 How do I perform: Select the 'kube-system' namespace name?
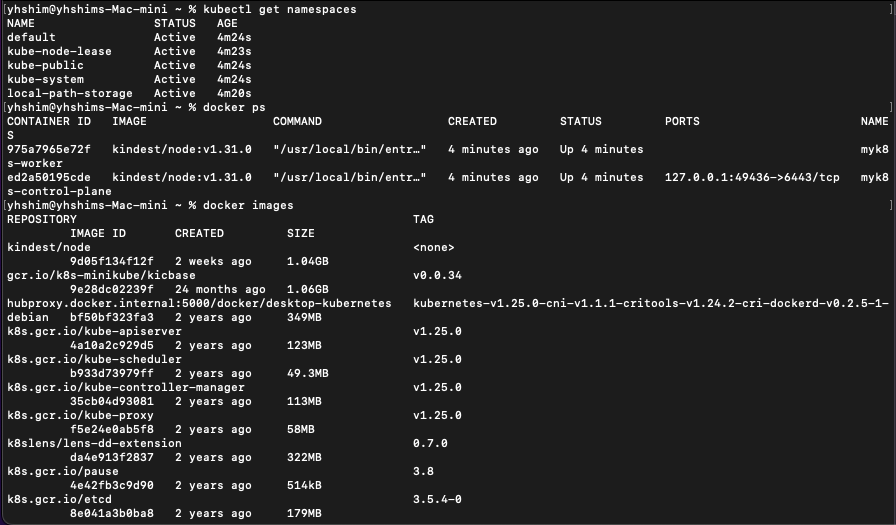(x=45, y=79)
